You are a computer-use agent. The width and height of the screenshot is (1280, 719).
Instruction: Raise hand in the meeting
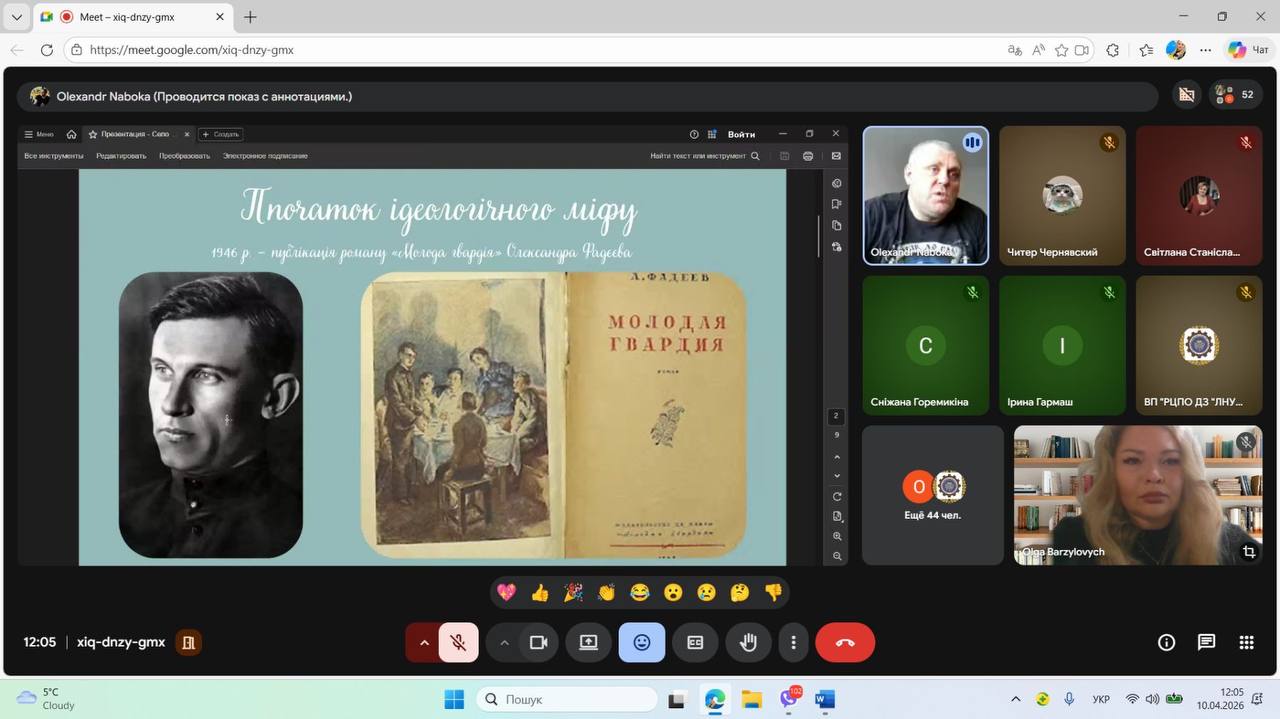tap(748, 643)
